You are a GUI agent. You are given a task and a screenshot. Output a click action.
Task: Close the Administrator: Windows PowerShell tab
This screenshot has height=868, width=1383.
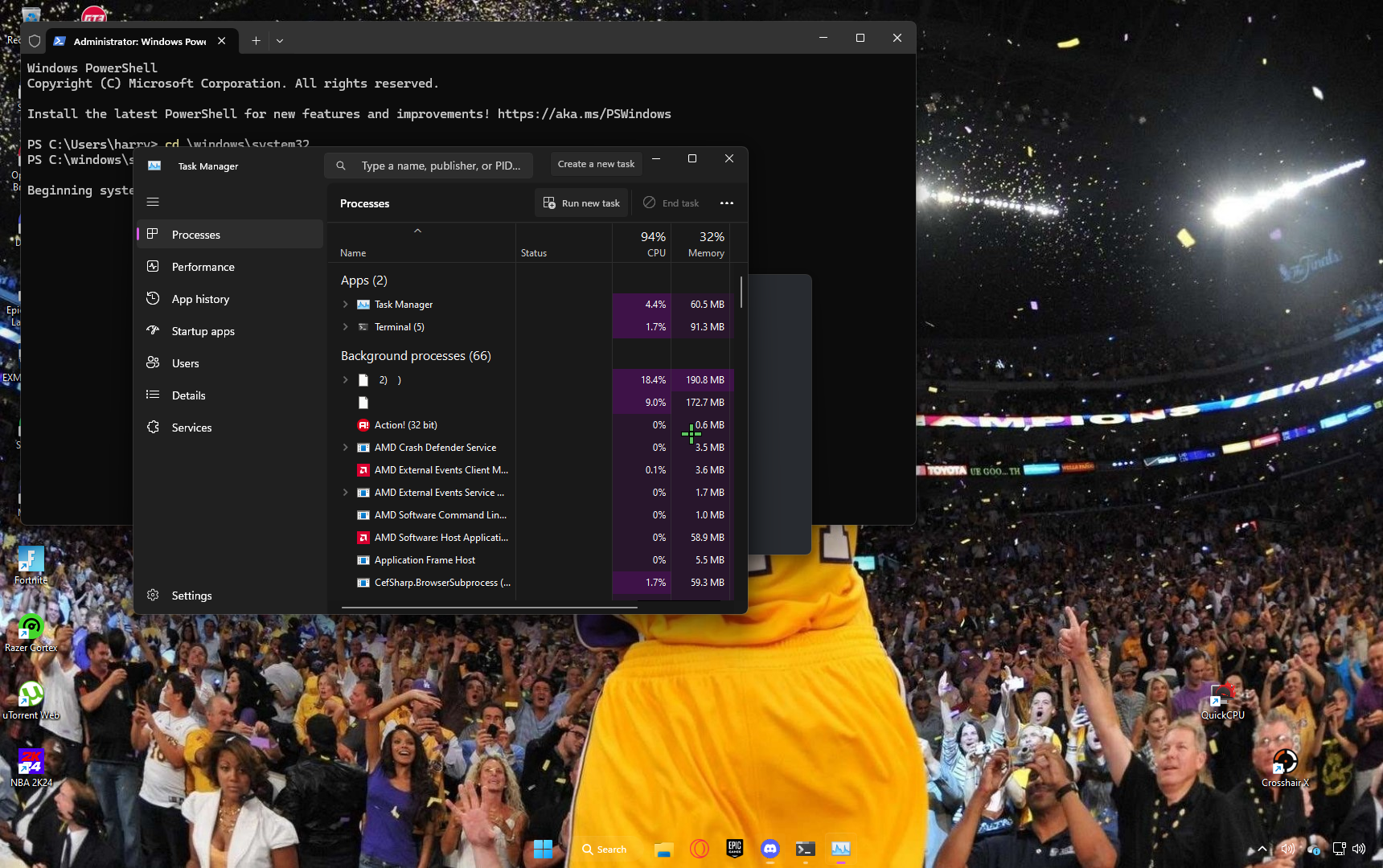tap(222, 41)
